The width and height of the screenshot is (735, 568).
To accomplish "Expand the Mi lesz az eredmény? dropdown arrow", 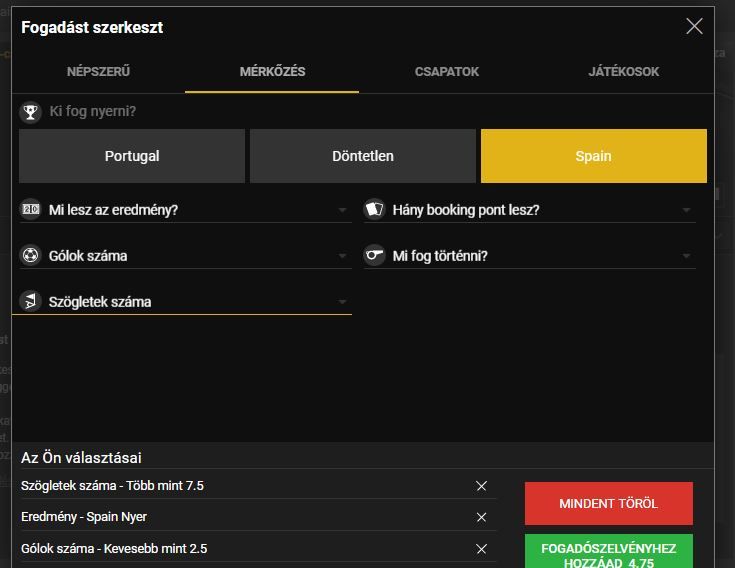I will tap(343, 210).
